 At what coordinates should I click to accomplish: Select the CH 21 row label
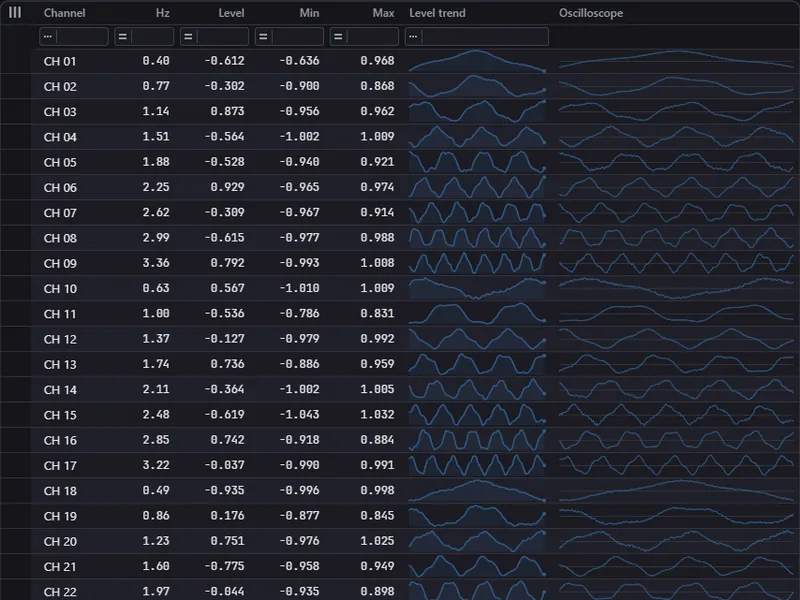pyautogui.click(x=60, y=567)
